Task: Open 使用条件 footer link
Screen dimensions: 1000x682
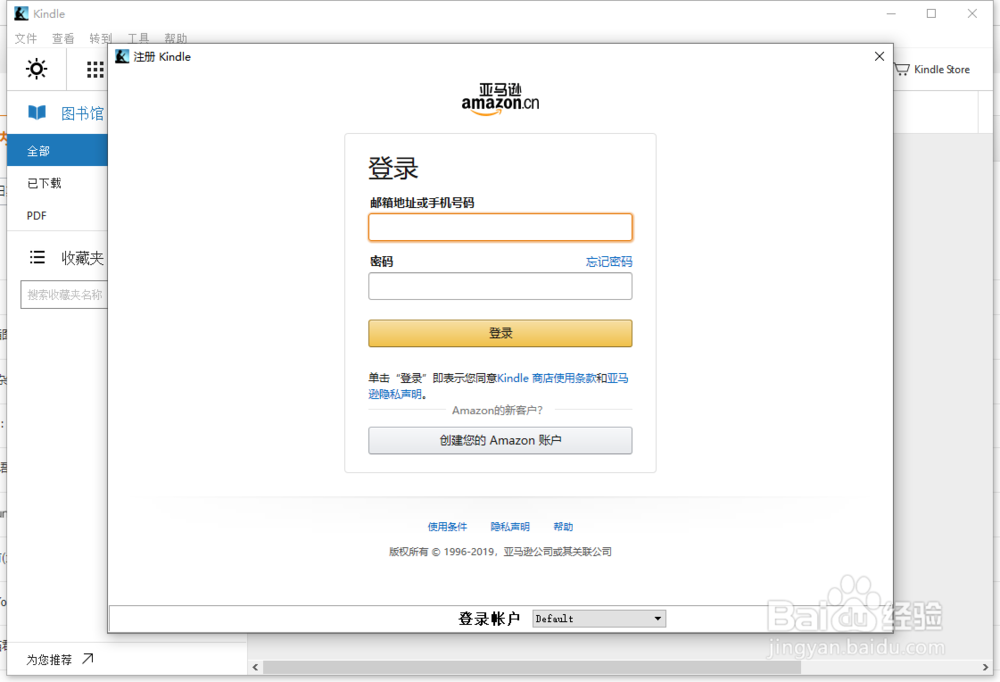Action: [x=447, y=526]
